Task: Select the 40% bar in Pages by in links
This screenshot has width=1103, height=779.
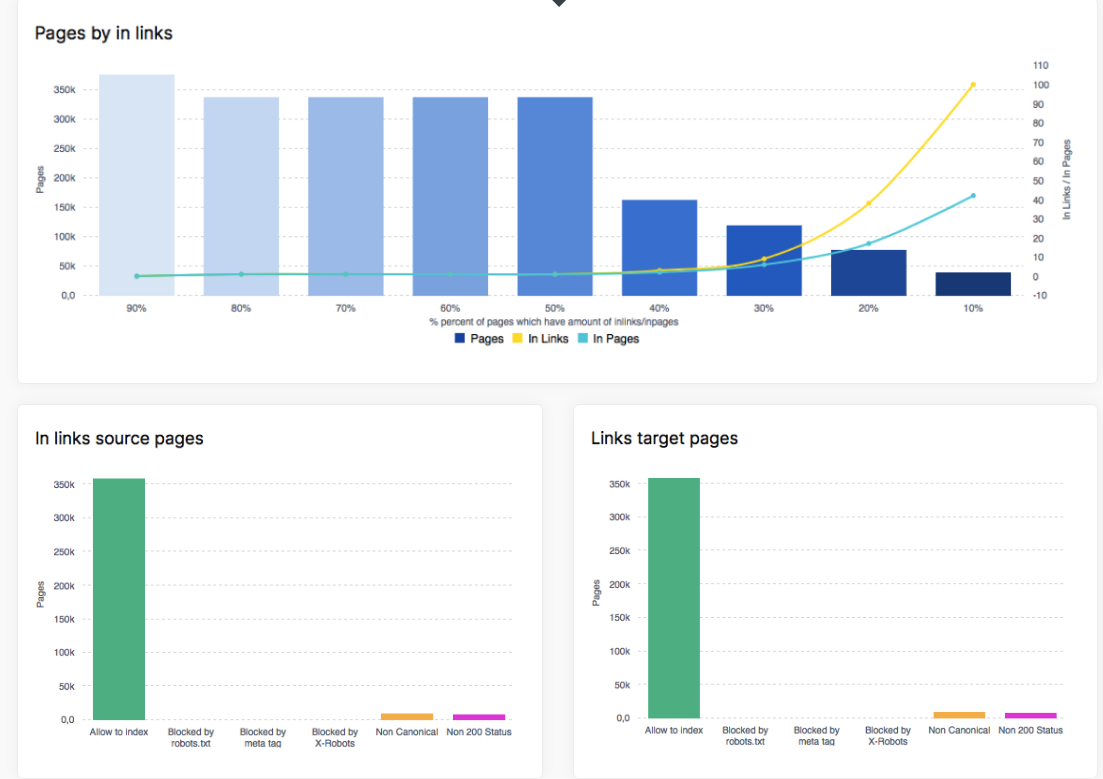Action: pyautogui.click(x=659, y=247)
